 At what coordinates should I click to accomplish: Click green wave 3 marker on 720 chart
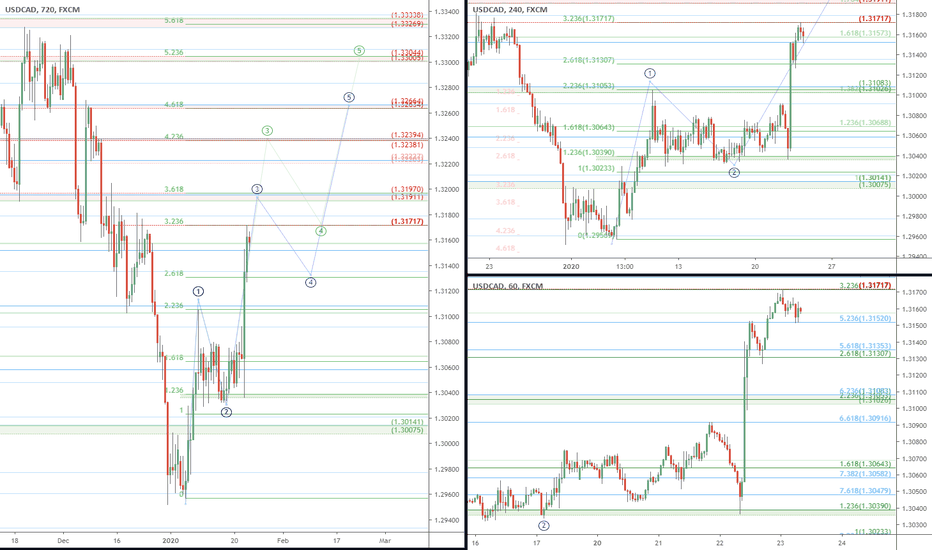pyautogui.click(x=267, y=131)
